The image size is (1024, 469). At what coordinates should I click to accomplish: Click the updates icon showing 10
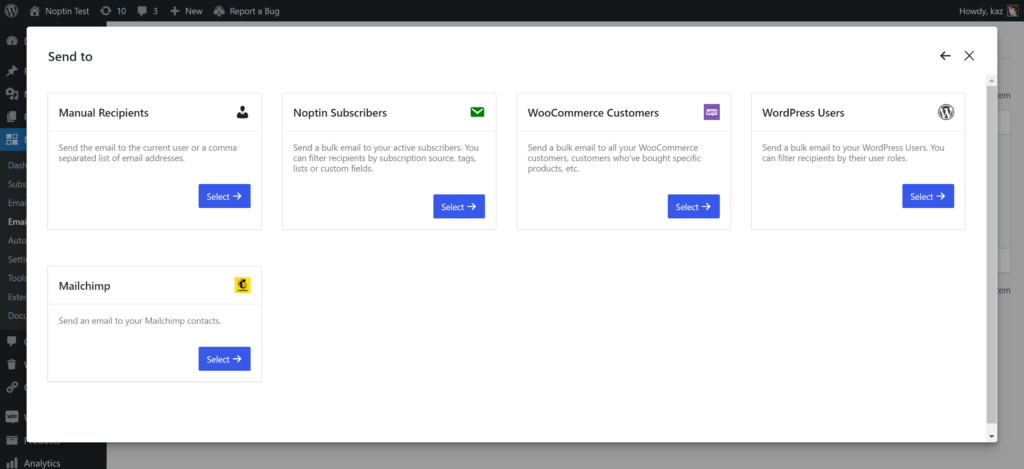tap(113, 10)
